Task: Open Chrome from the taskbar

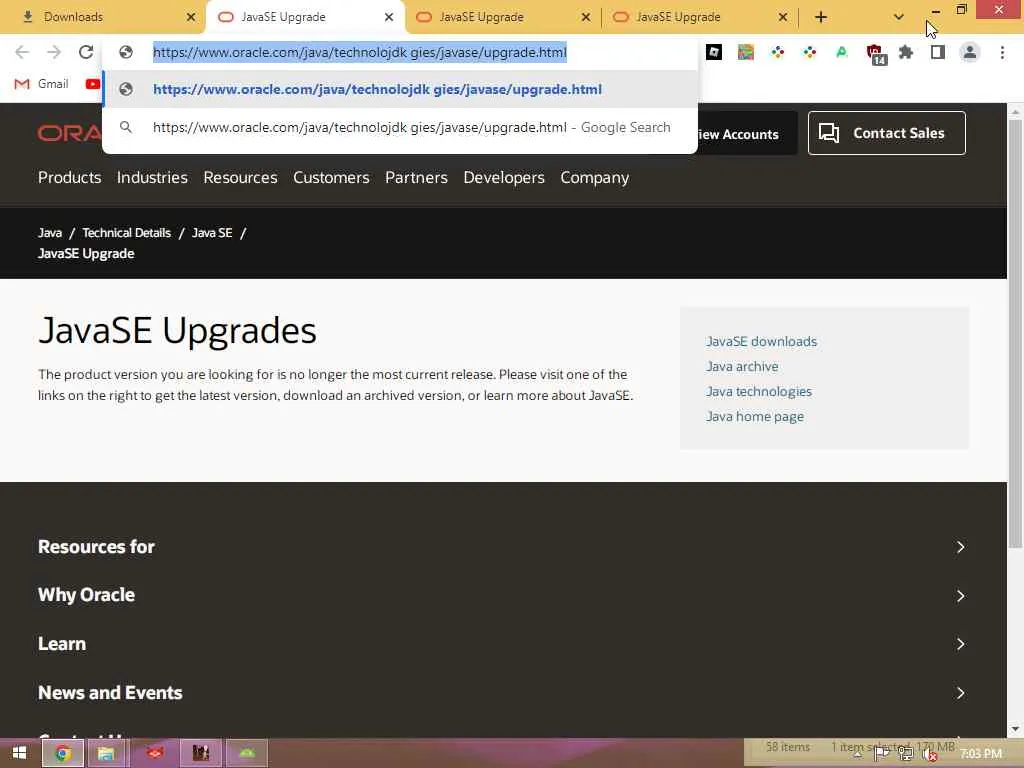Action: point(63,753)
